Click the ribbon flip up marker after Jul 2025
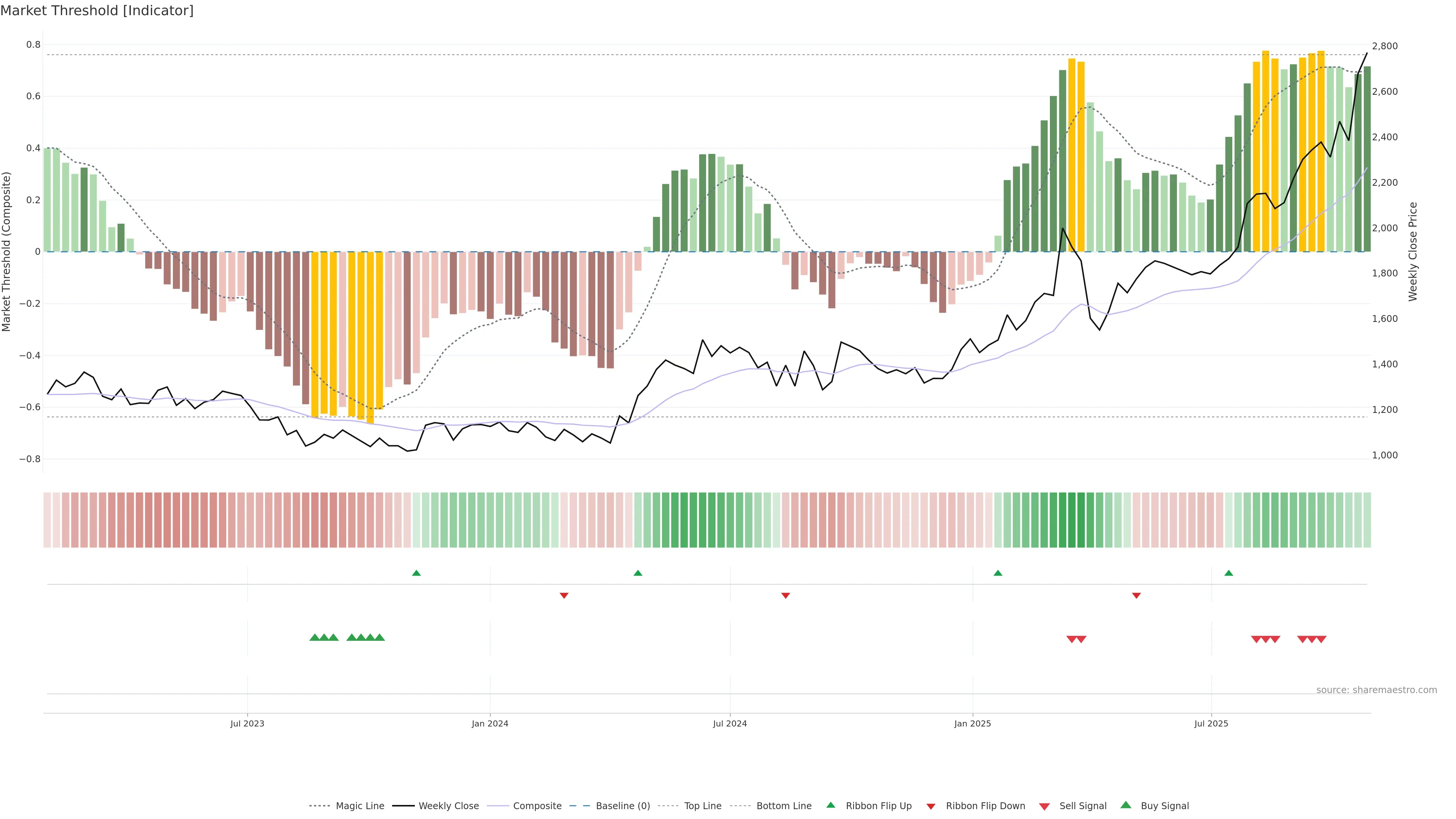 pyautogui.click(x=1229, y=573)
